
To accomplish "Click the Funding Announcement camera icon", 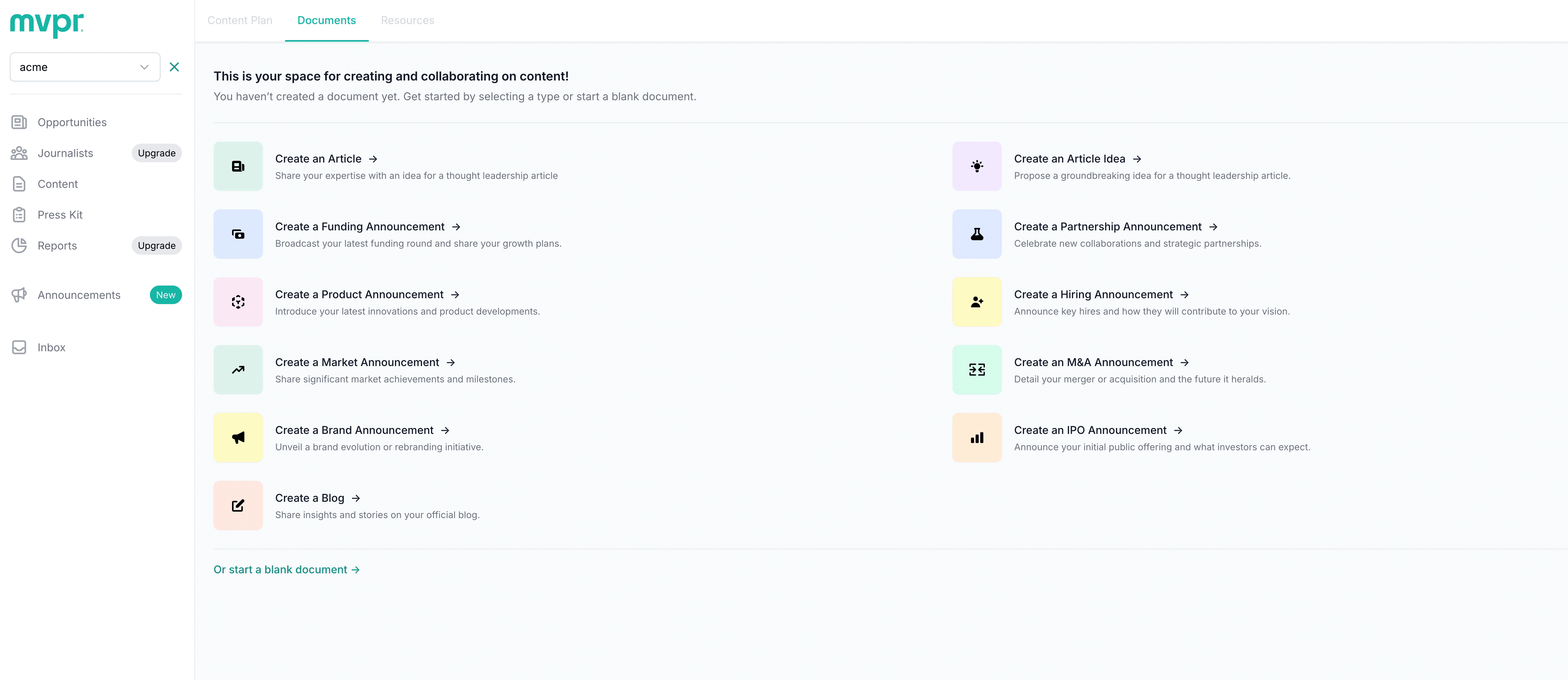I will pyautogui.click(x=238, y=233).
